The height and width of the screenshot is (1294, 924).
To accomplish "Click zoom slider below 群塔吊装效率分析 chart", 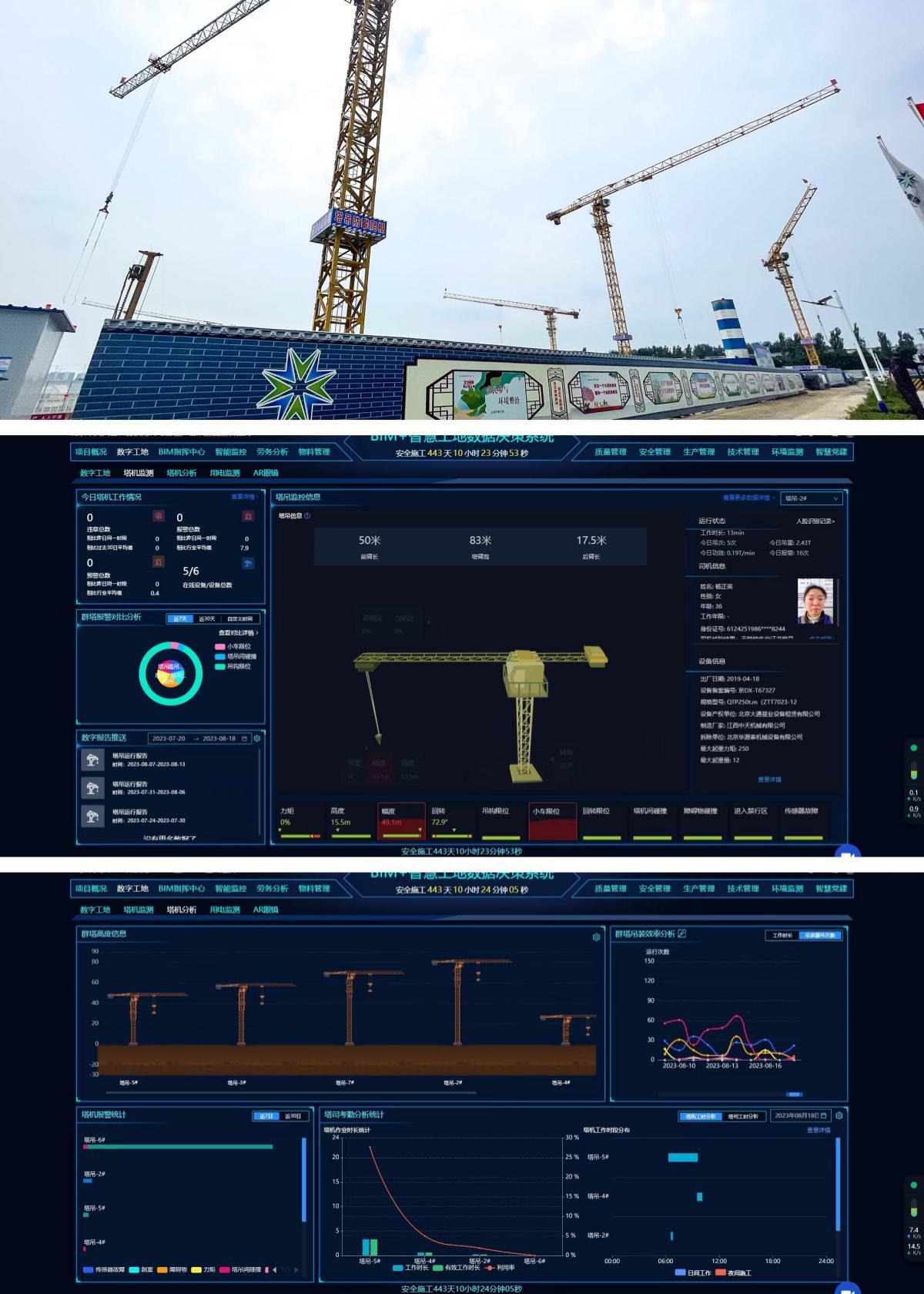I will [794, 1094].
